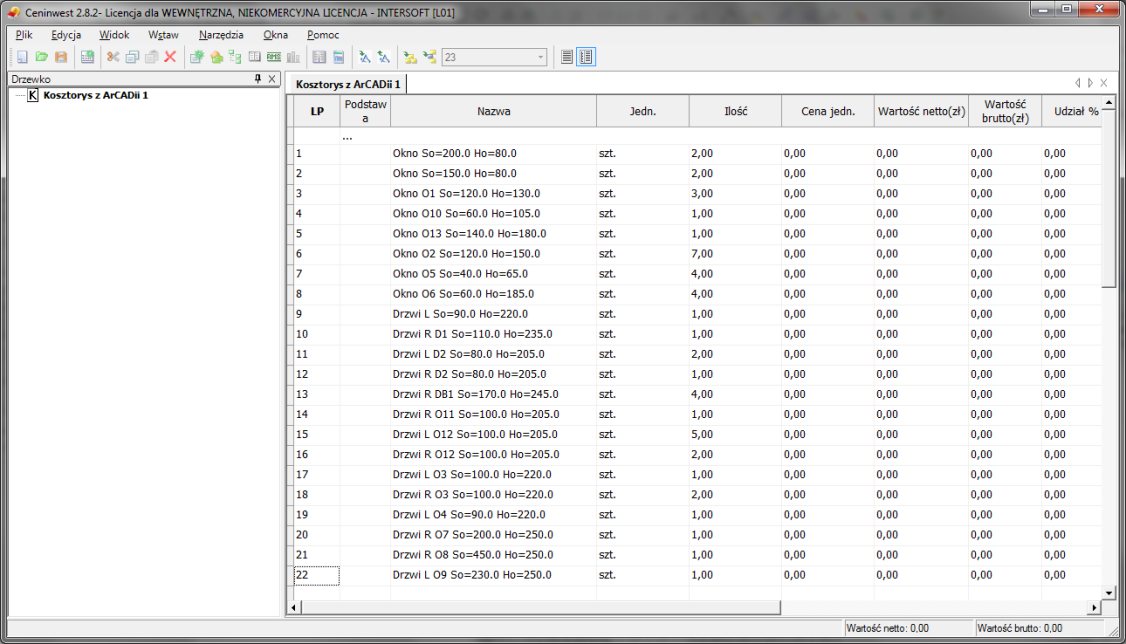
Task: Click the green spreadsheet export icon
Action: coord(87,57)
